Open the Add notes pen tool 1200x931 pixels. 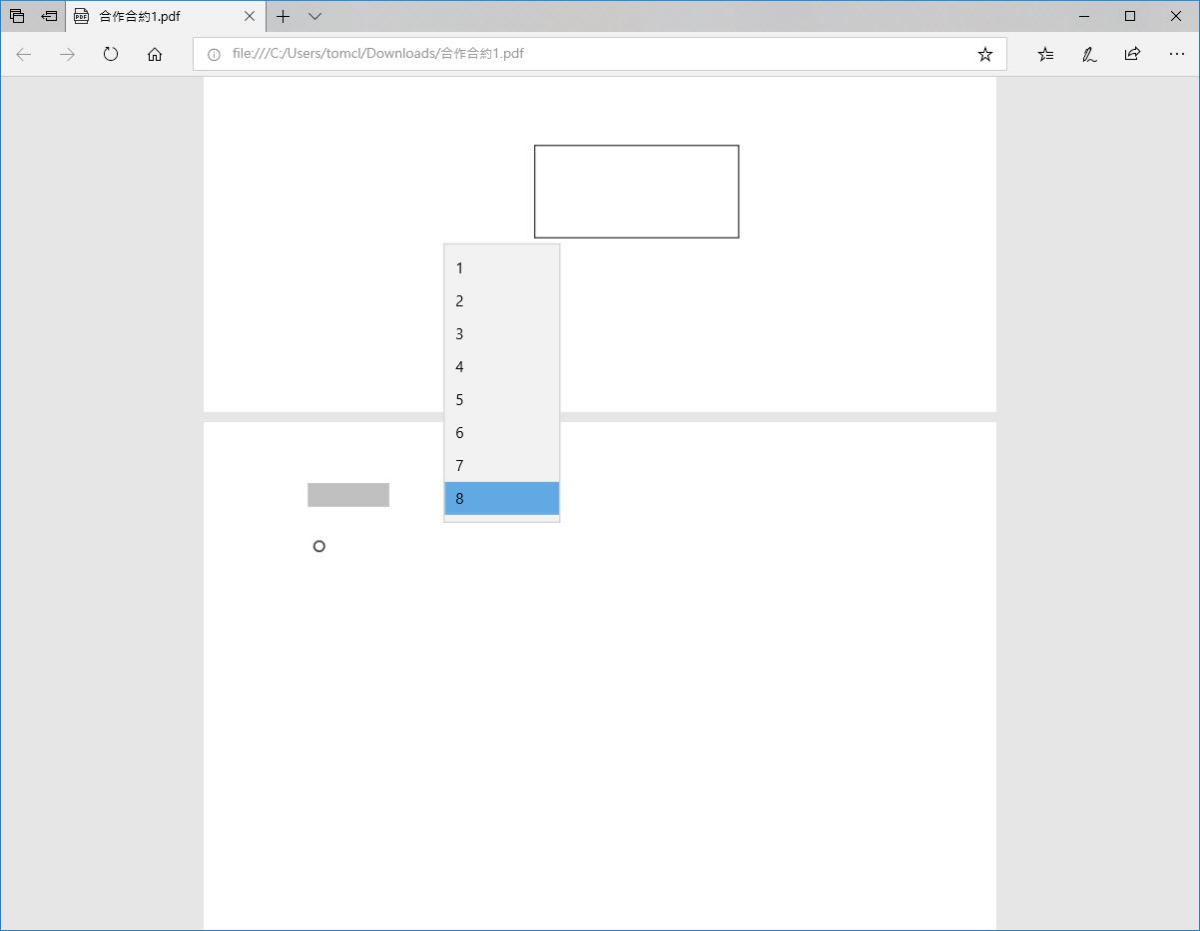[x=1089, y=54]
